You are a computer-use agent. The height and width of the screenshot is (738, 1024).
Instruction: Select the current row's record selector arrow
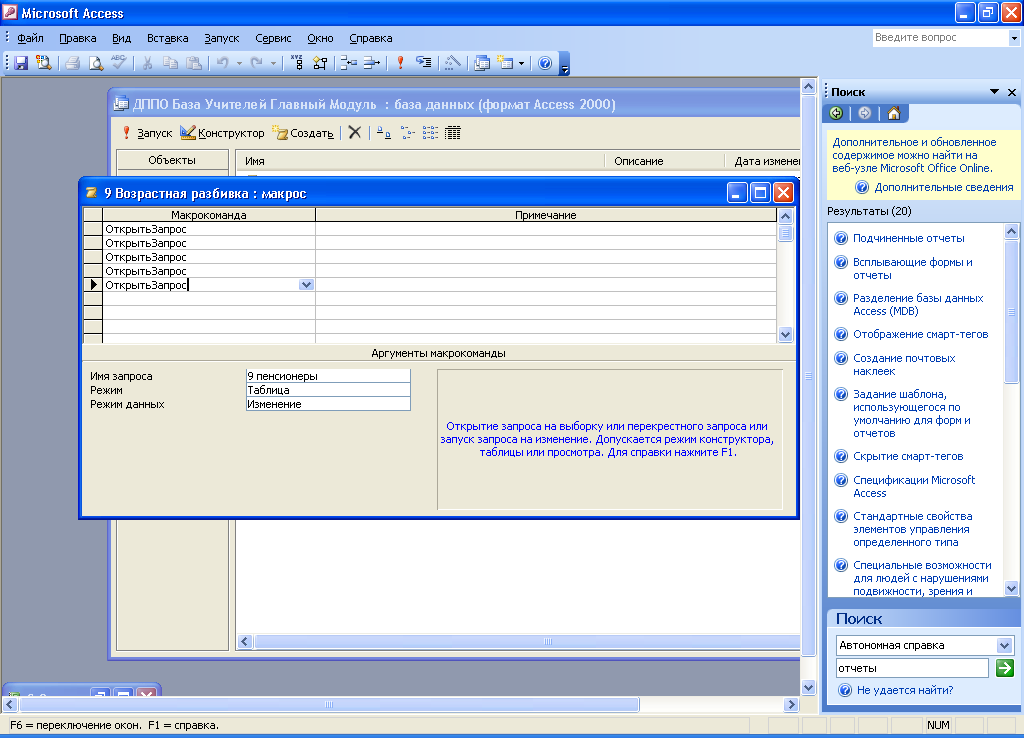coord(93,285)
